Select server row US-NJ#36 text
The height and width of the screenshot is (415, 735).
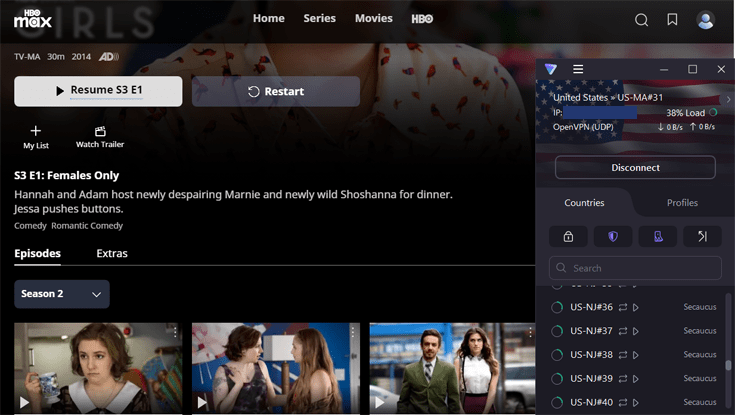(591, 307)
